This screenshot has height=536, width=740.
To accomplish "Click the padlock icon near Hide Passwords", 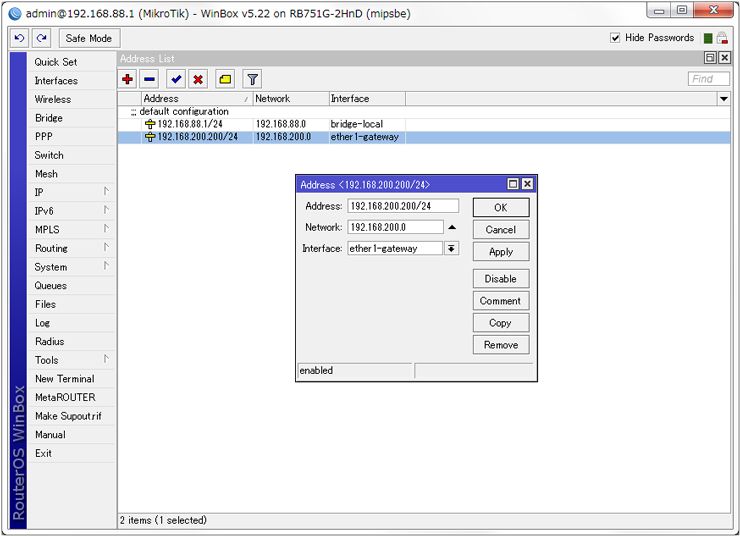I will click(x=722, y=38).
